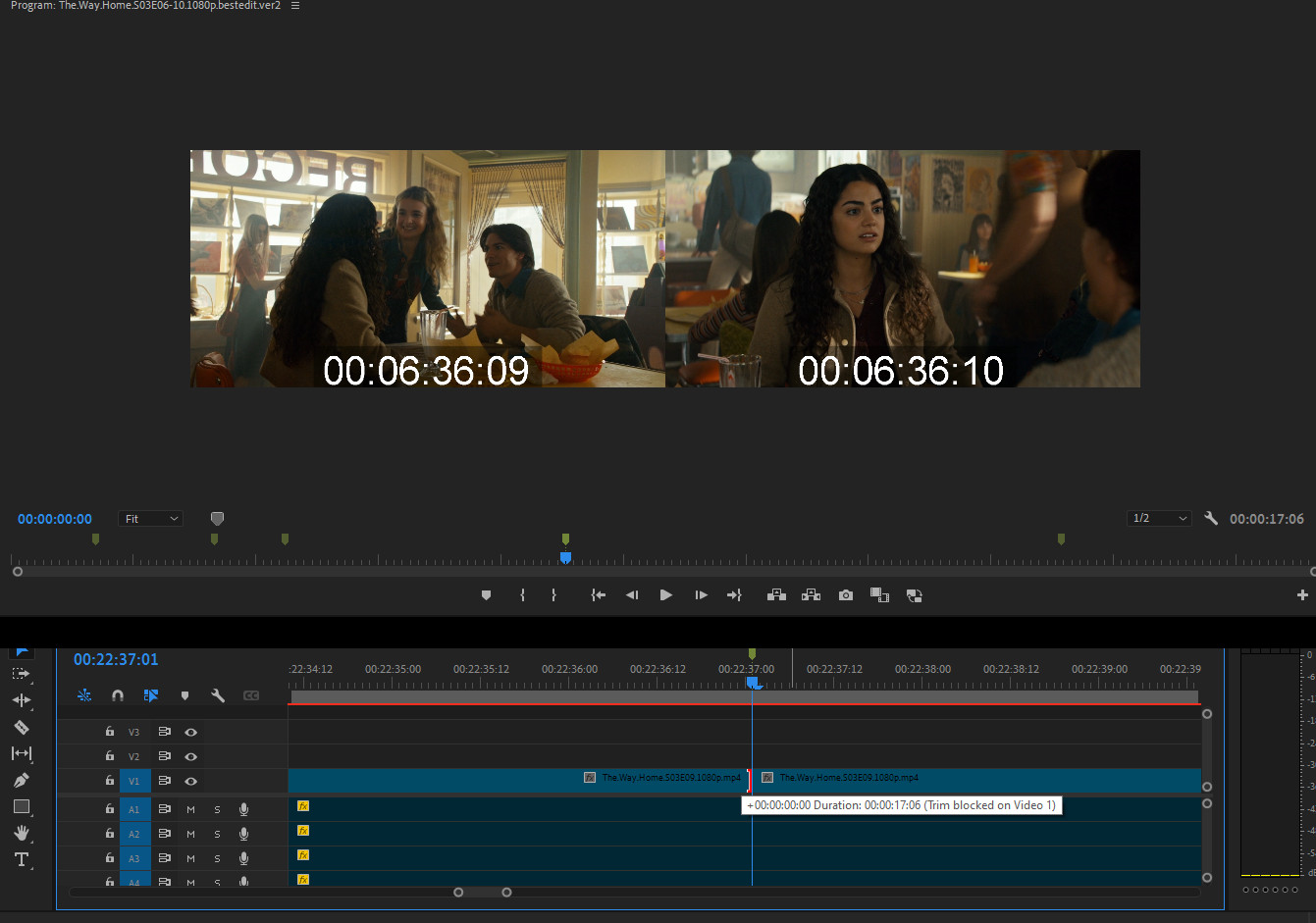Go to In point in Program monitor

(598, 595)
